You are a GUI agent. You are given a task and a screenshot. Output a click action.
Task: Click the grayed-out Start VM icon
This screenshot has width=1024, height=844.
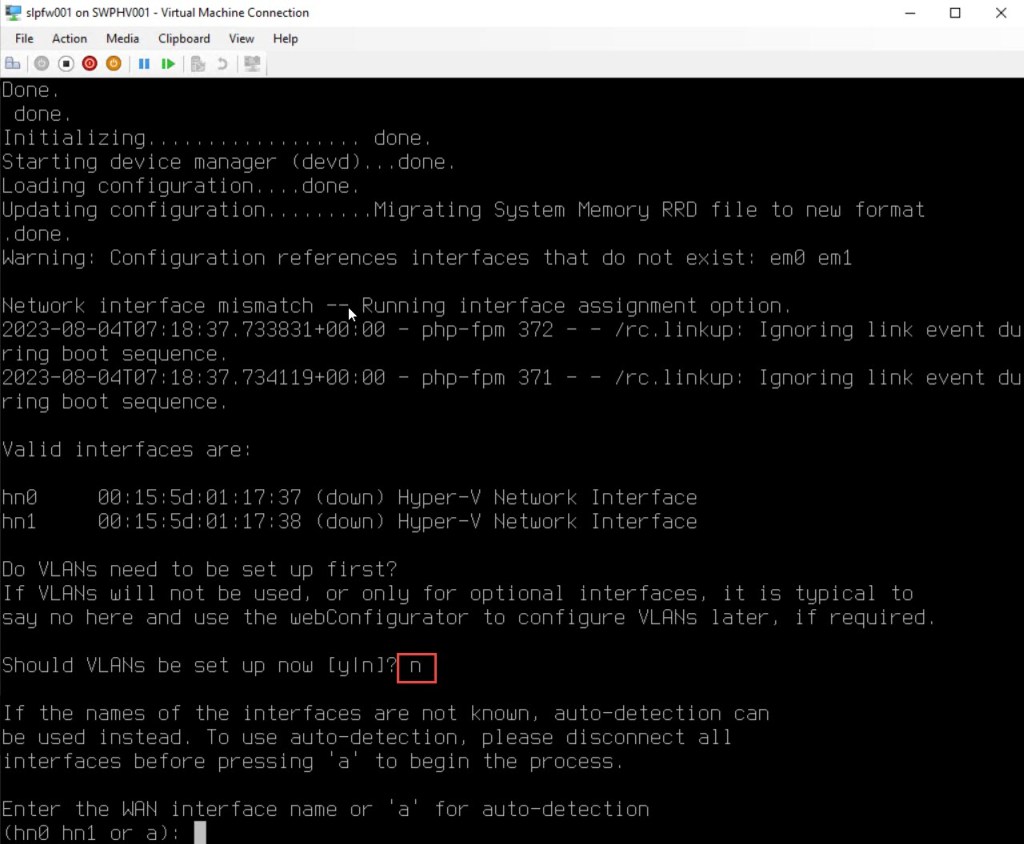pos(41,64)
